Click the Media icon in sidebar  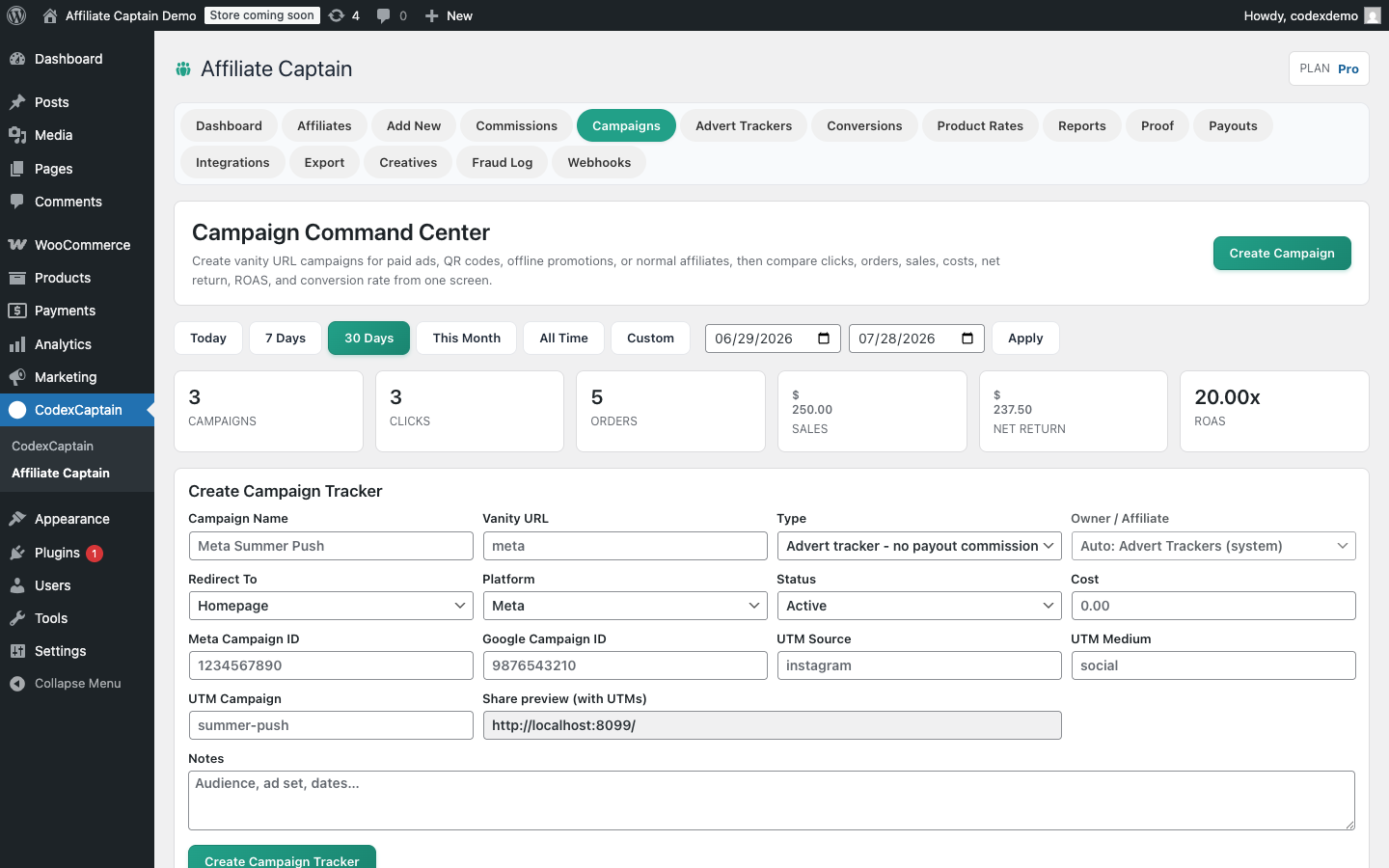[17, 135]
